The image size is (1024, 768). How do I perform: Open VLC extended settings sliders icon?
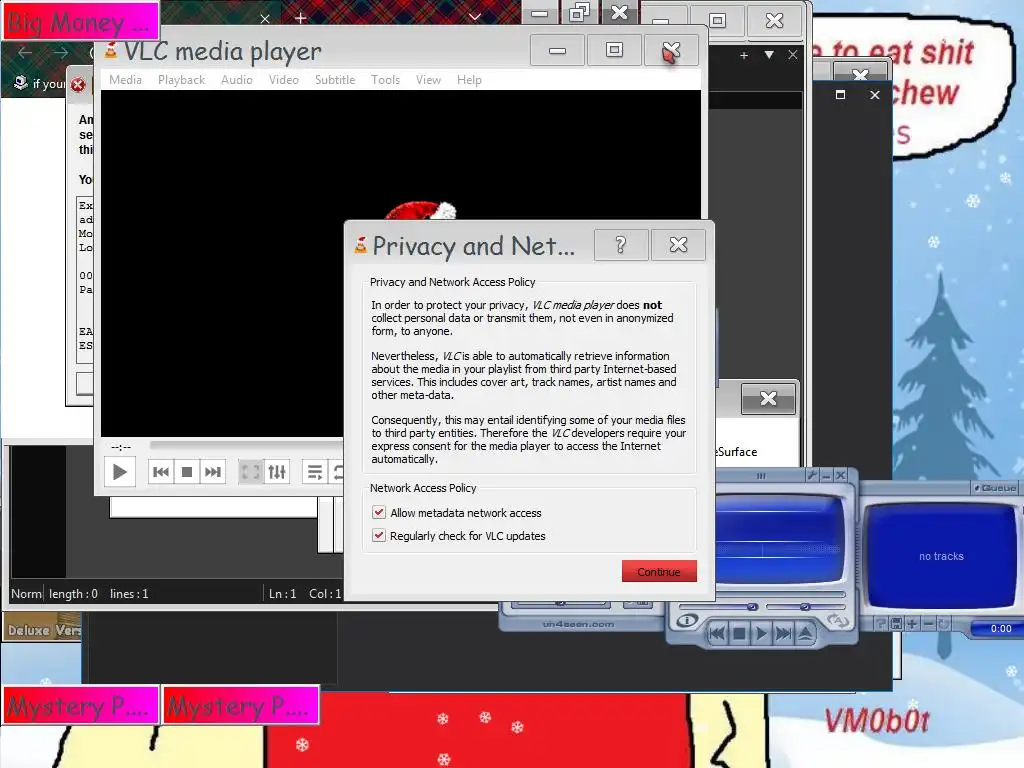point(277,472)
